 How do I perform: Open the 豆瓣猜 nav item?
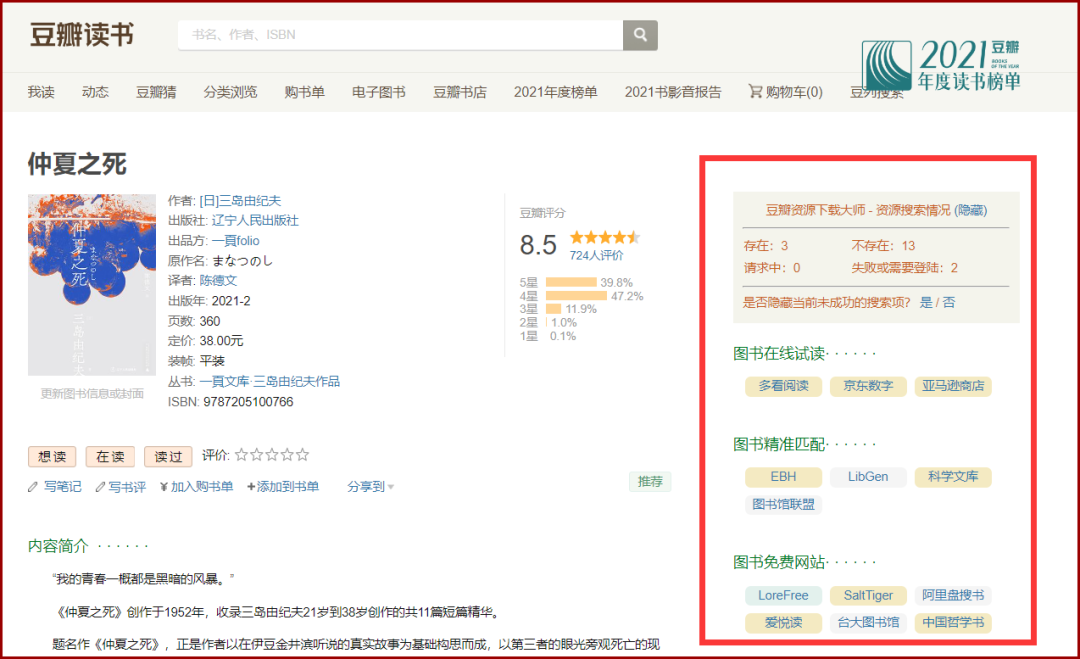(x=156, y=92)
